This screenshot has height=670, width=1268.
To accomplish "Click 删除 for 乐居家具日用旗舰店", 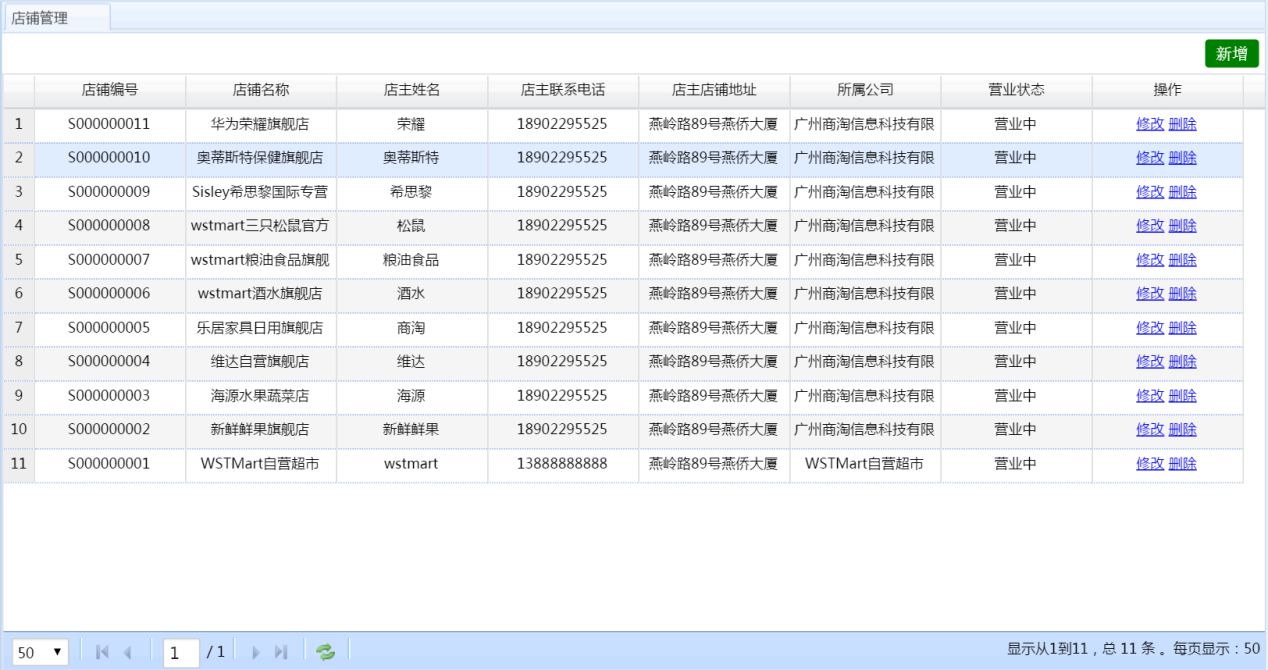I will [1182, 328].
